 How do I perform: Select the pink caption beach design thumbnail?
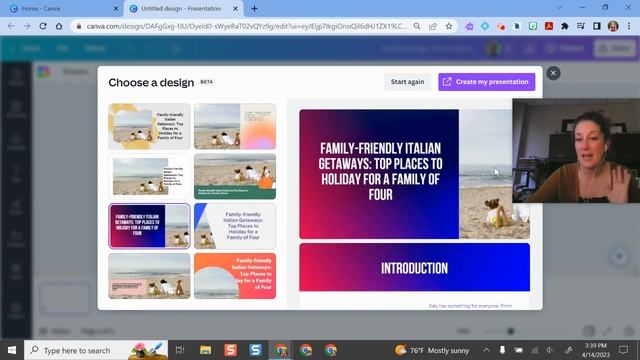point(149,276)
